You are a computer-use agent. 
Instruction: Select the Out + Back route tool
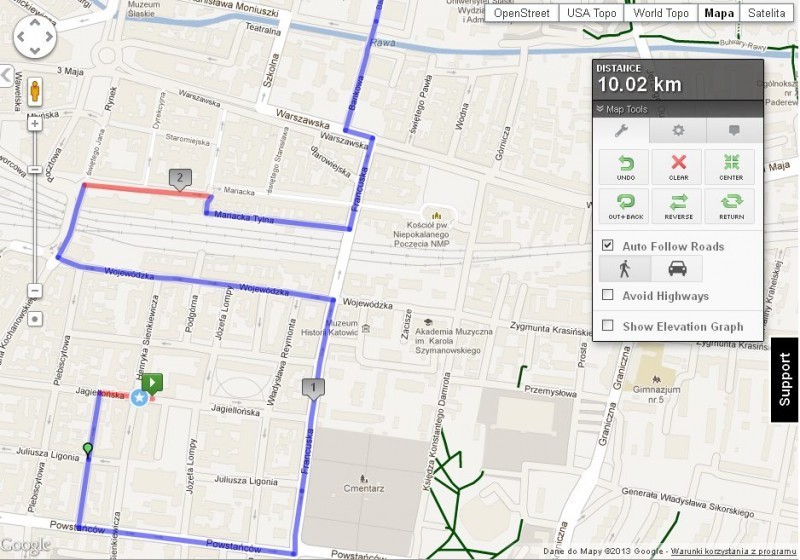[625, 206]
